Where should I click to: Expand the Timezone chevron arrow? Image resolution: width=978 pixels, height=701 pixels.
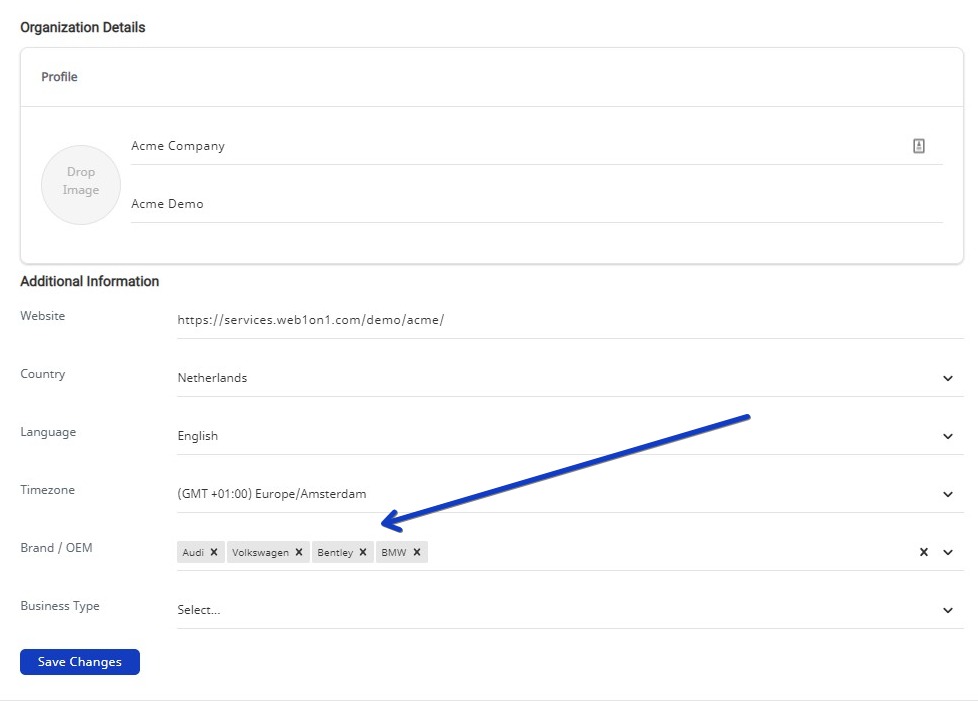pos(947,495)
